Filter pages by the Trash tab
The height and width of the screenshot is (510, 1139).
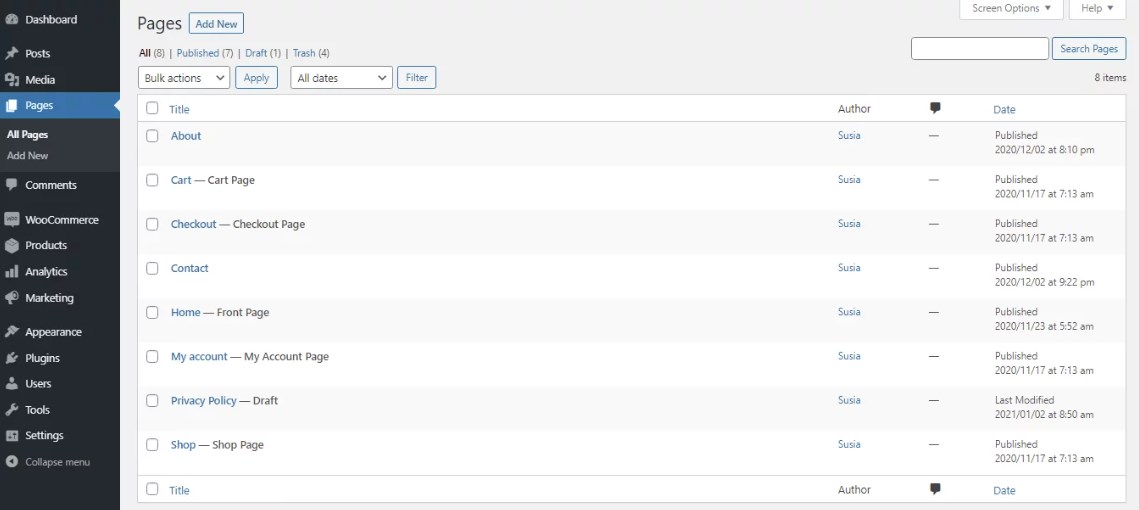coord(304,53)
